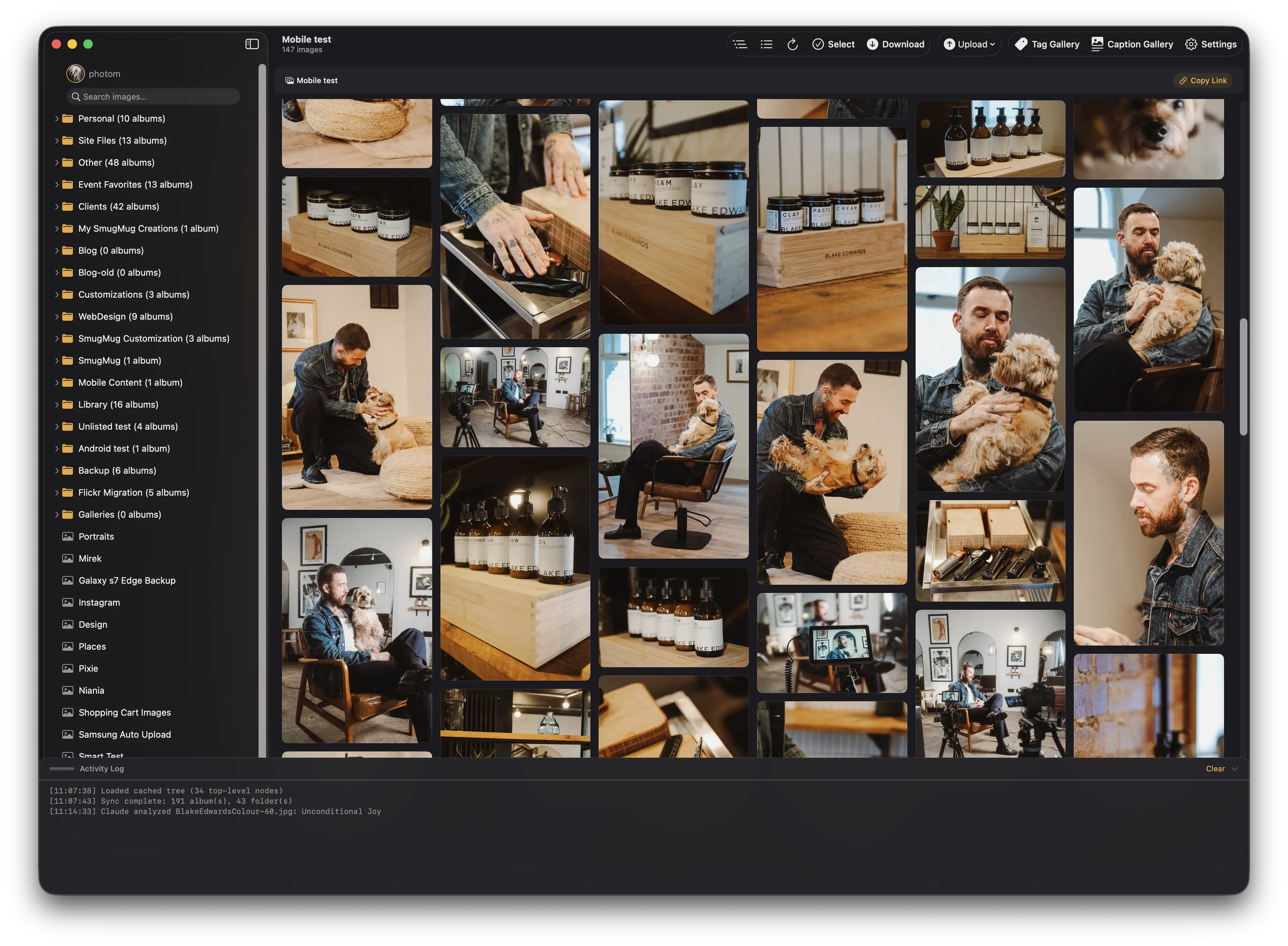The width and height of the screenshot is (1288, 946).
Task: Click the Copy Link button
Action: [x=1203, y=80]
